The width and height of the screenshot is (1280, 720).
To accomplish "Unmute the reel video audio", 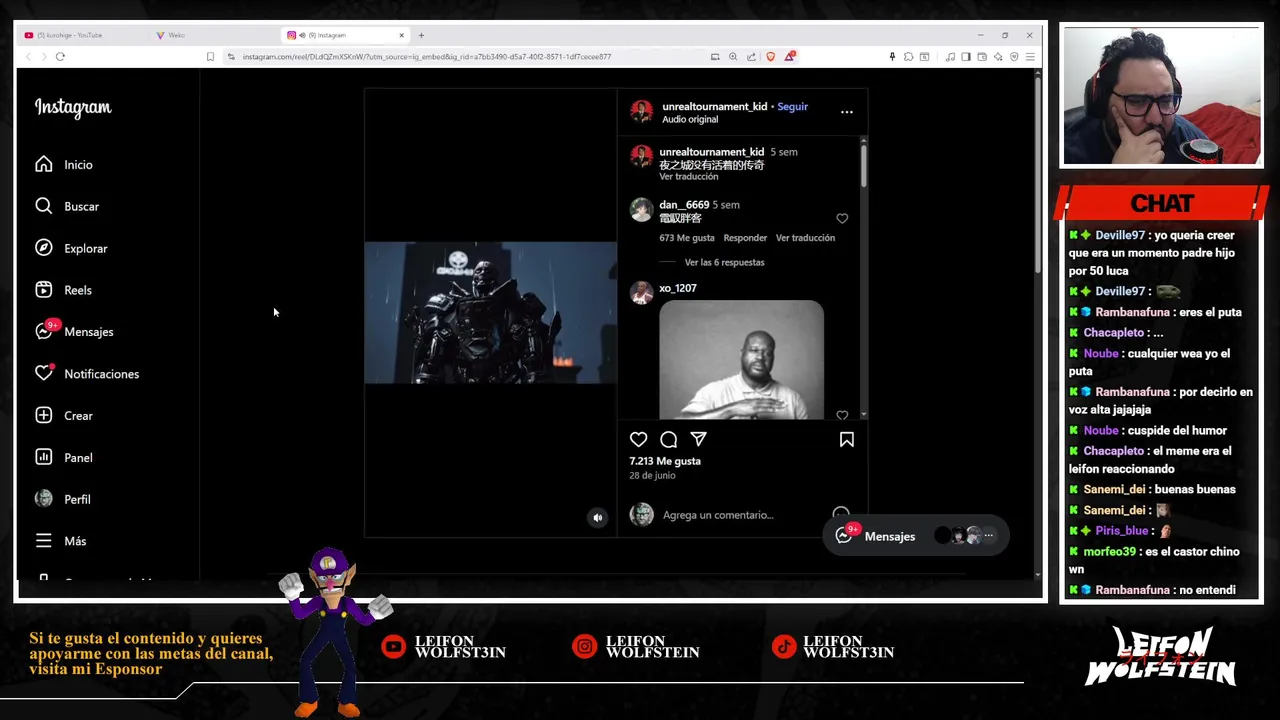I will pyautogui.click(x=598, y=517).
